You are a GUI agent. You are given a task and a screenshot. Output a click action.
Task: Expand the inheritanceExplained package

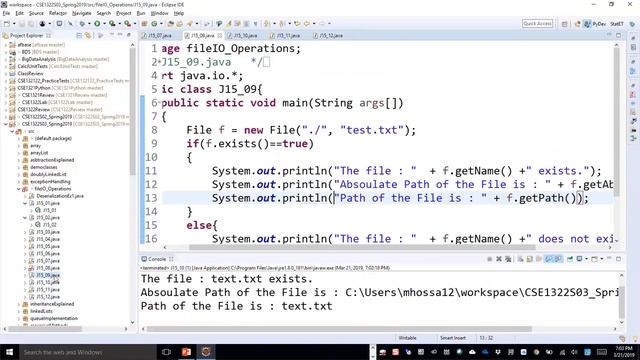(19, 304)
